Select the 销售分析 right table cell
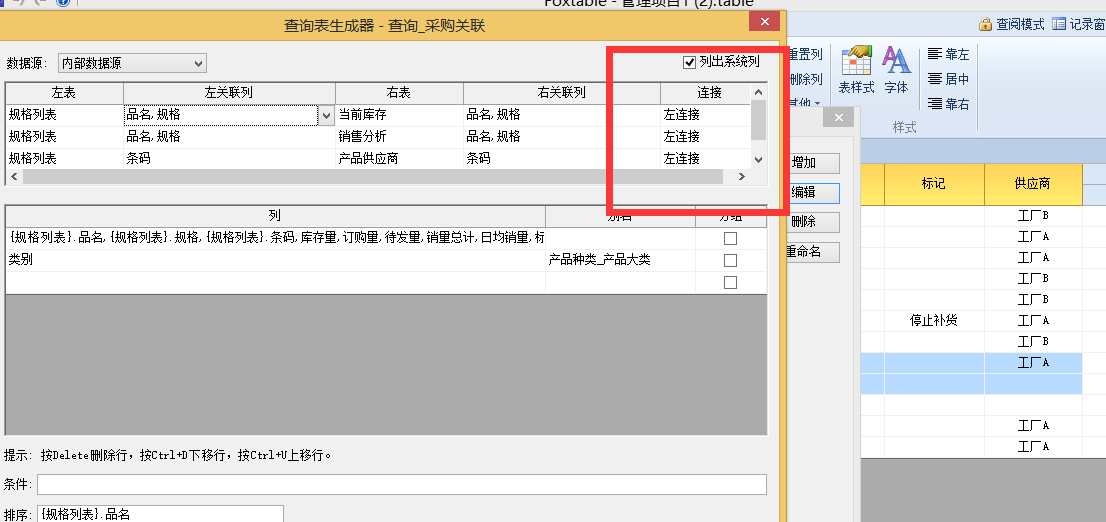The width and height of the screenshot is (1106, 522). pyautogui.click(x=399, y=137)
